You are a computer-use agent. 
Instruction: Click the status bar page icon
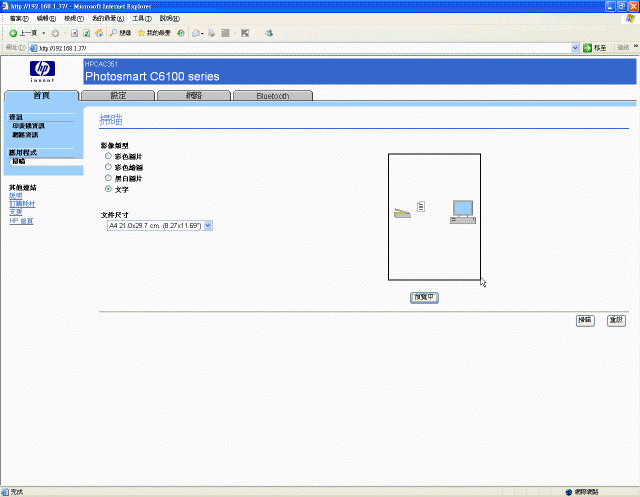coord(5,492)
